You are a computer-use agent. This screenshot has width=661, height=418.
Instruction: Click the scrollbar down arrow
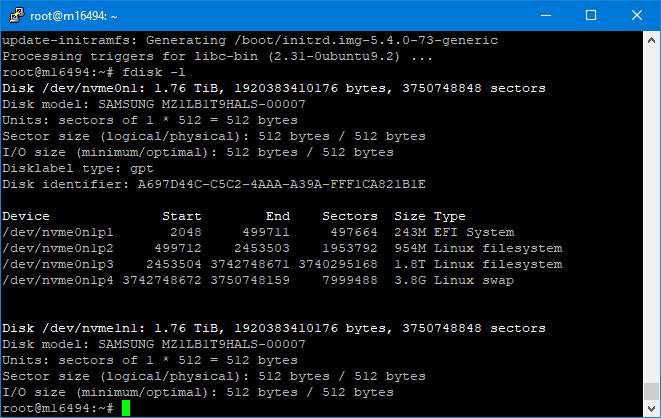(651, 409)
